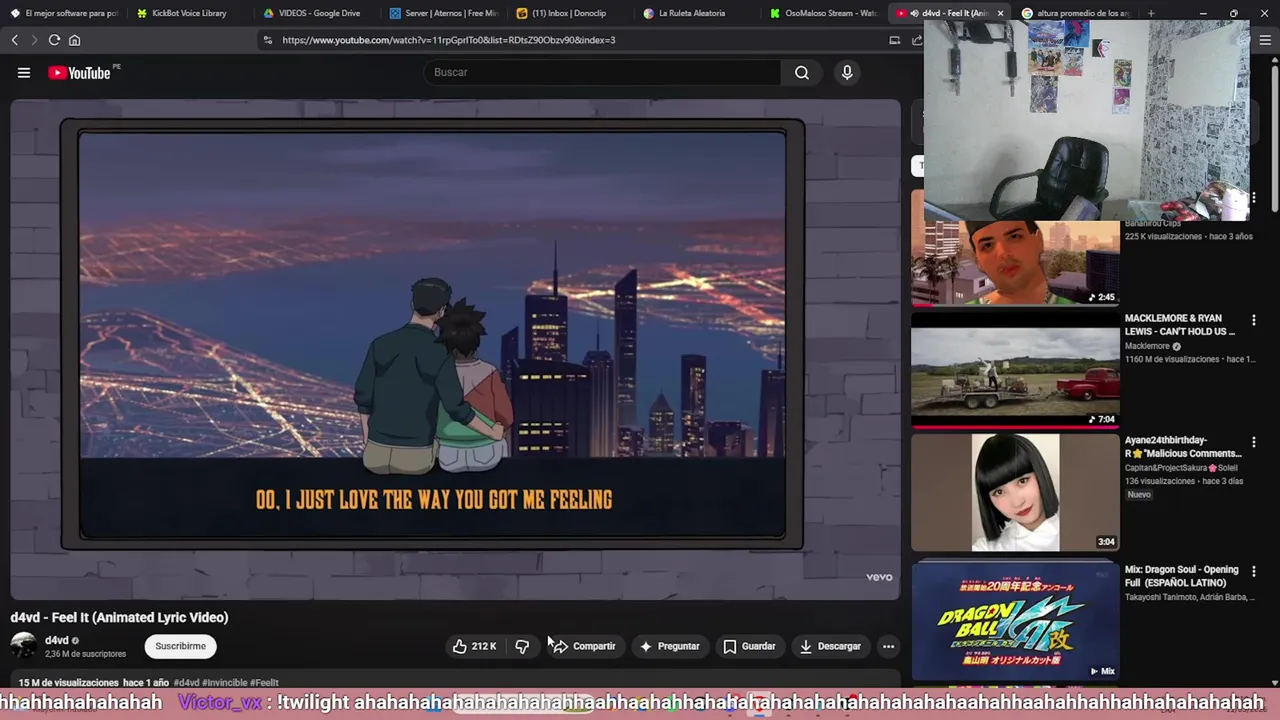The width and height of the screenshot is (1280, 720).
Task: Open the YouTube guide hamburger menu
Action: coord(24,72)
